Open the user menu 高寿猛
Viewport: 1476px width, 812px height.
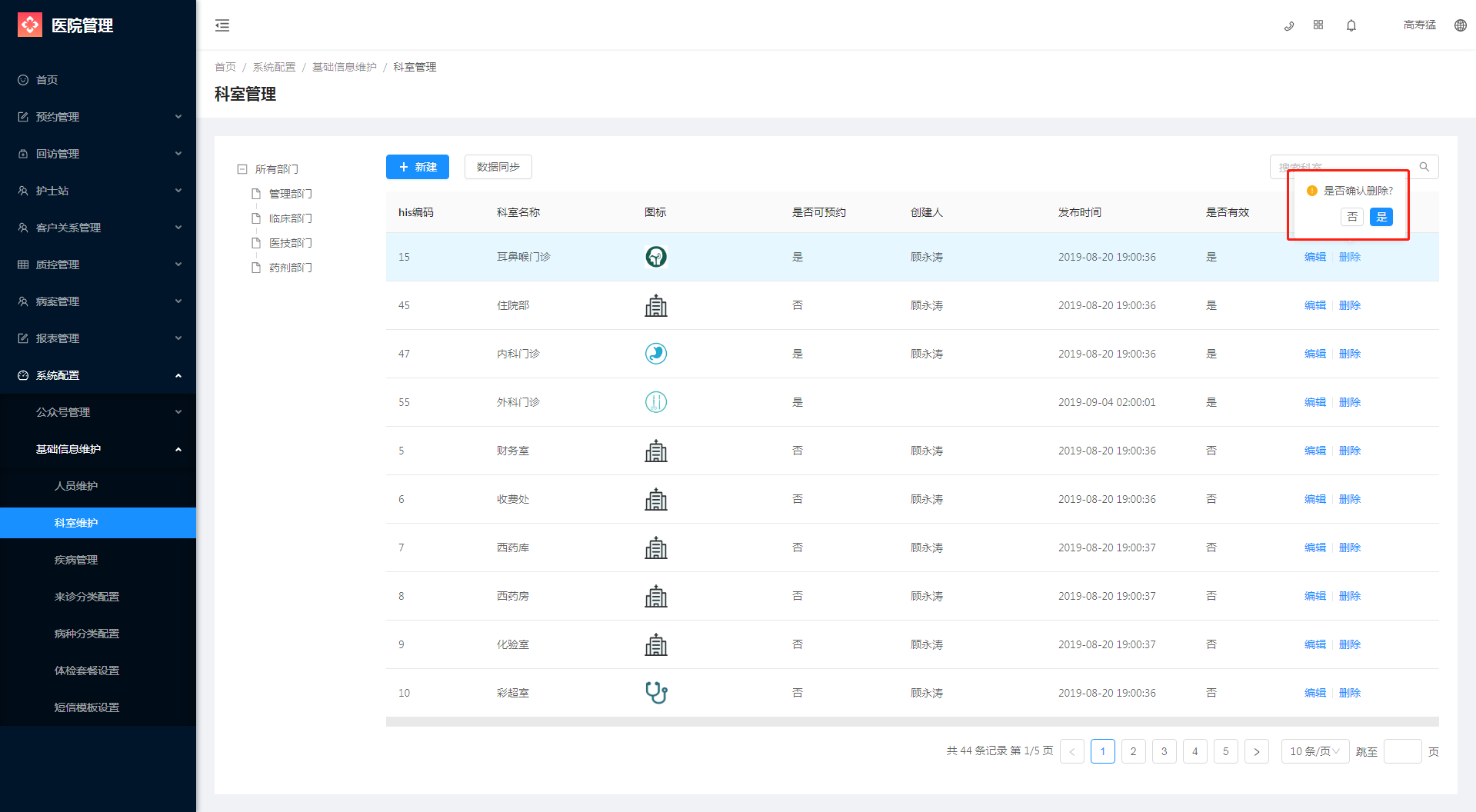tap(1420, 25)
